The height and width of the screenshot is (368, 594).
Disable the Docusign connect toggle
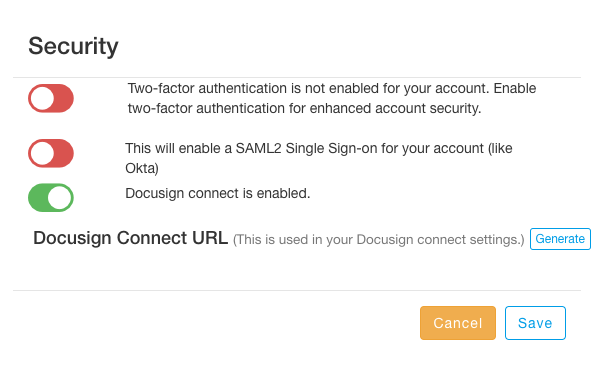tap(51, 197)
